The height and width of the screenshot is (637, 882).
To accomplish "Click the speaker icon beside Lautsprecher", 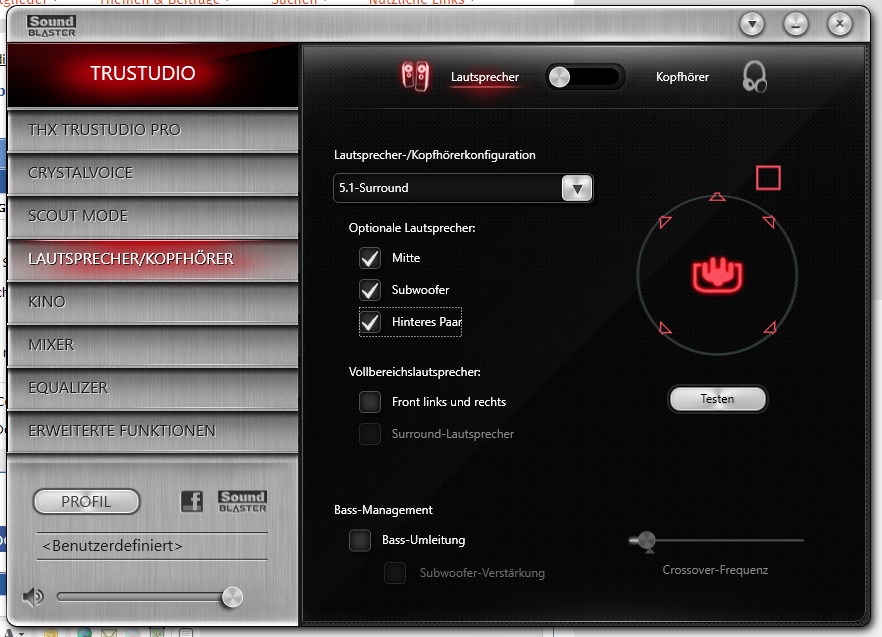I will pyautogui.click(x=415, y=77).
